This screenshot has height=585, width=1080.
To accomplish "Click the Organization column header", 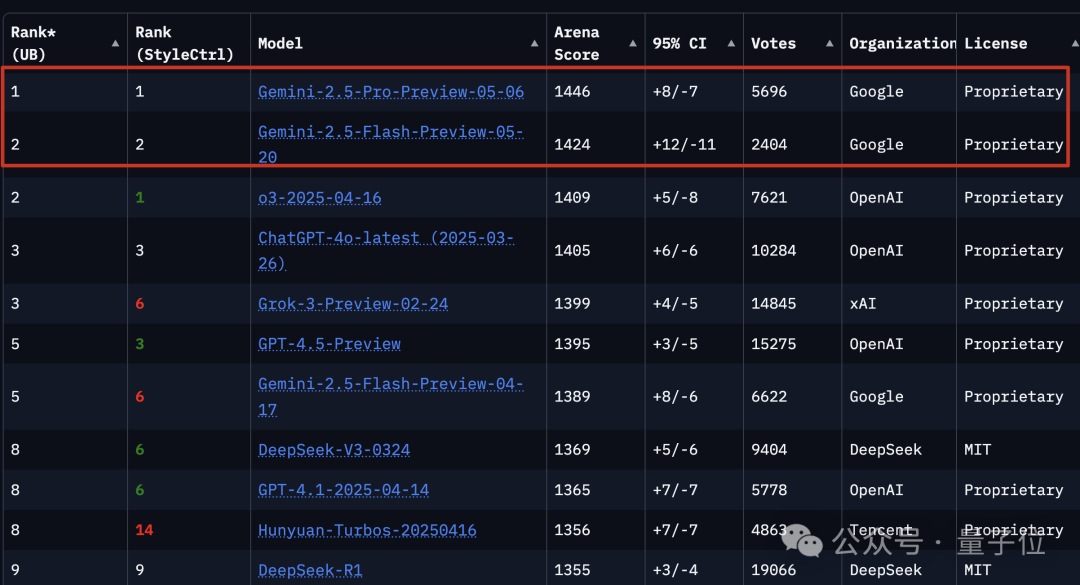I will point(902,44).
